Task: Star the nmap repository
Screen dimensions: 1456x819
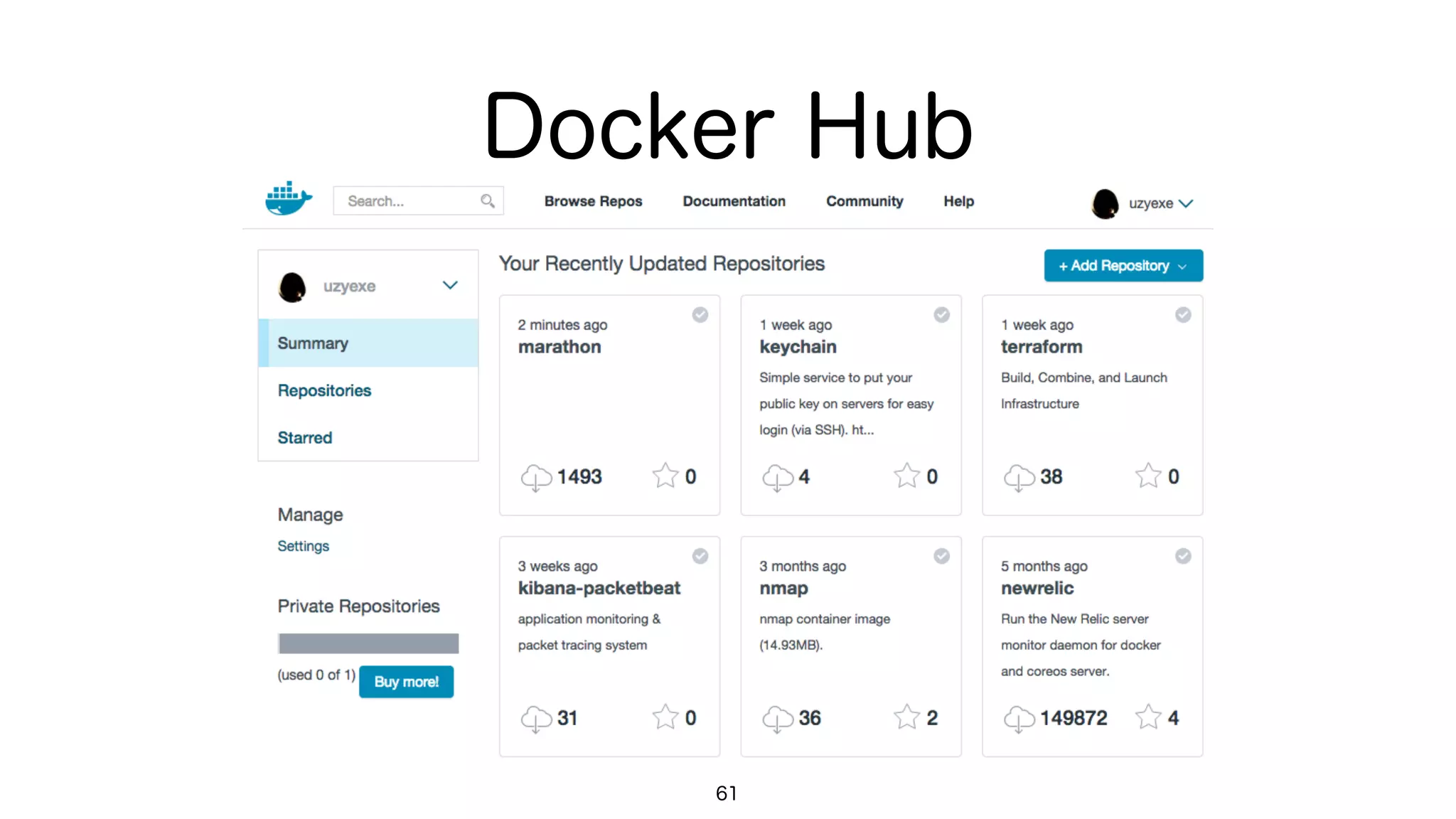Action: tap(906, 717)
